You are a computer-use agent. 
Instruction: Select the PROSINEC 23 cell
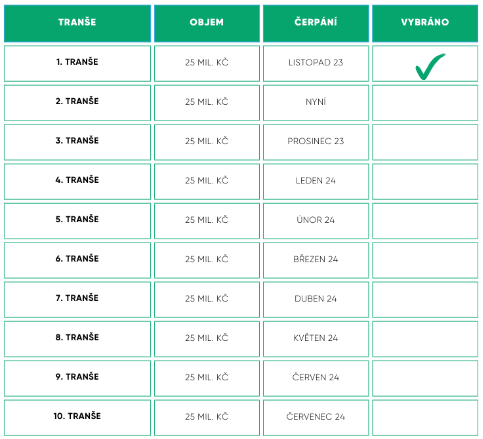click(316, 142)
